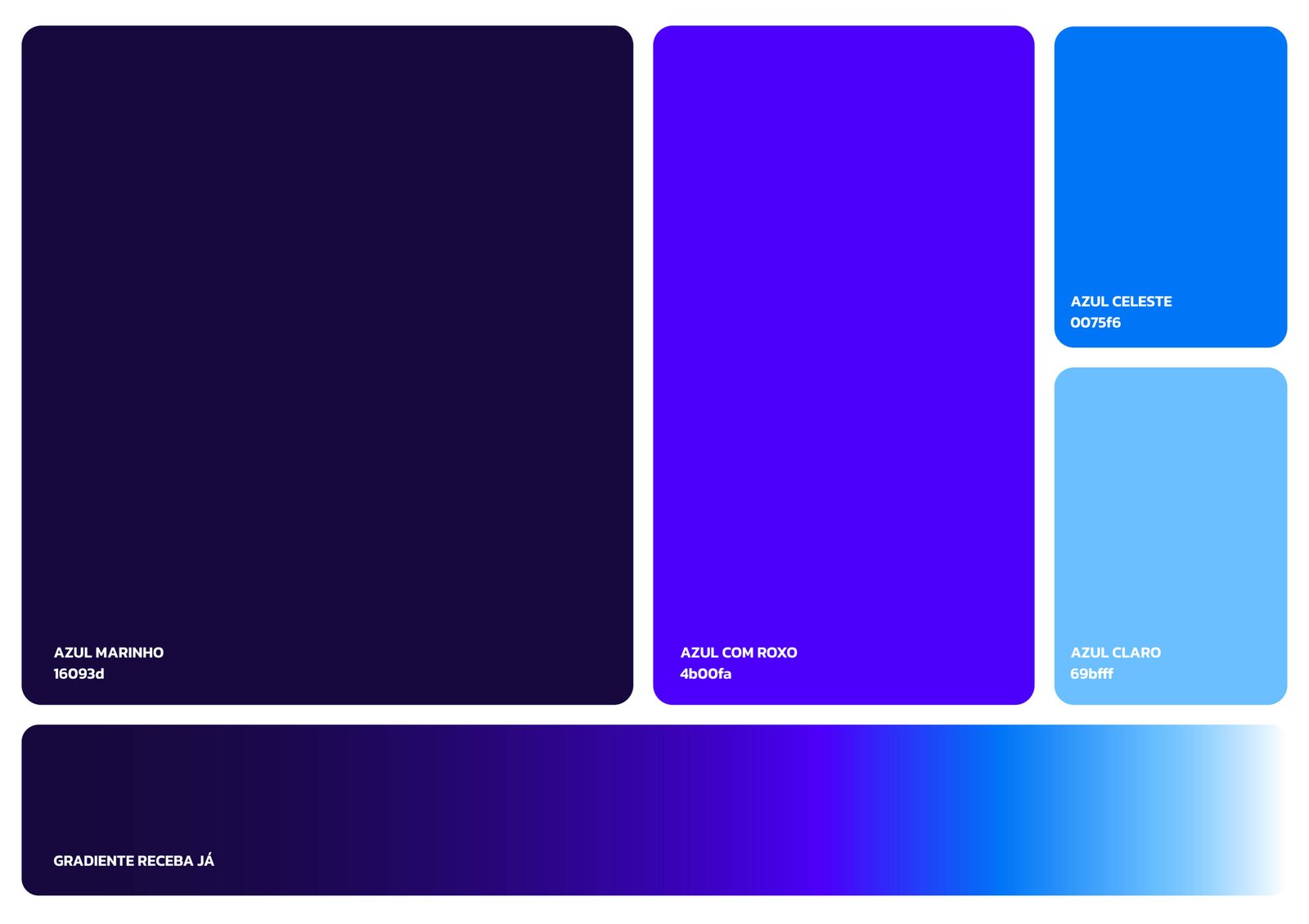Pick the violet Azul com Roxo swatch
Screen dimensions: 1309x924
843,327
